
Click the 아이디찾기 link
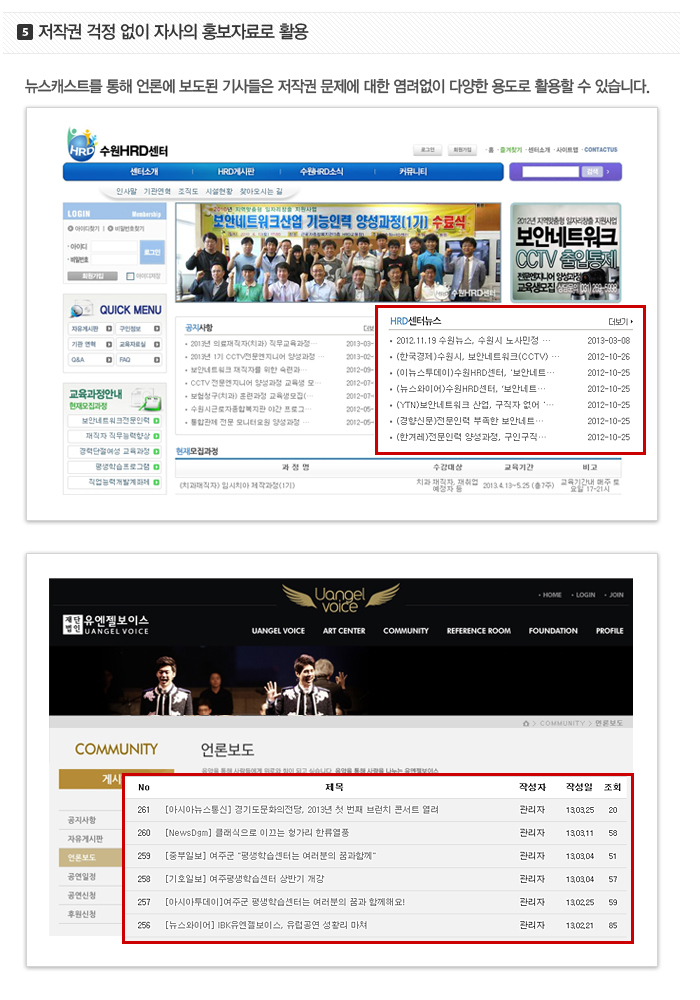tap(84, 228)
